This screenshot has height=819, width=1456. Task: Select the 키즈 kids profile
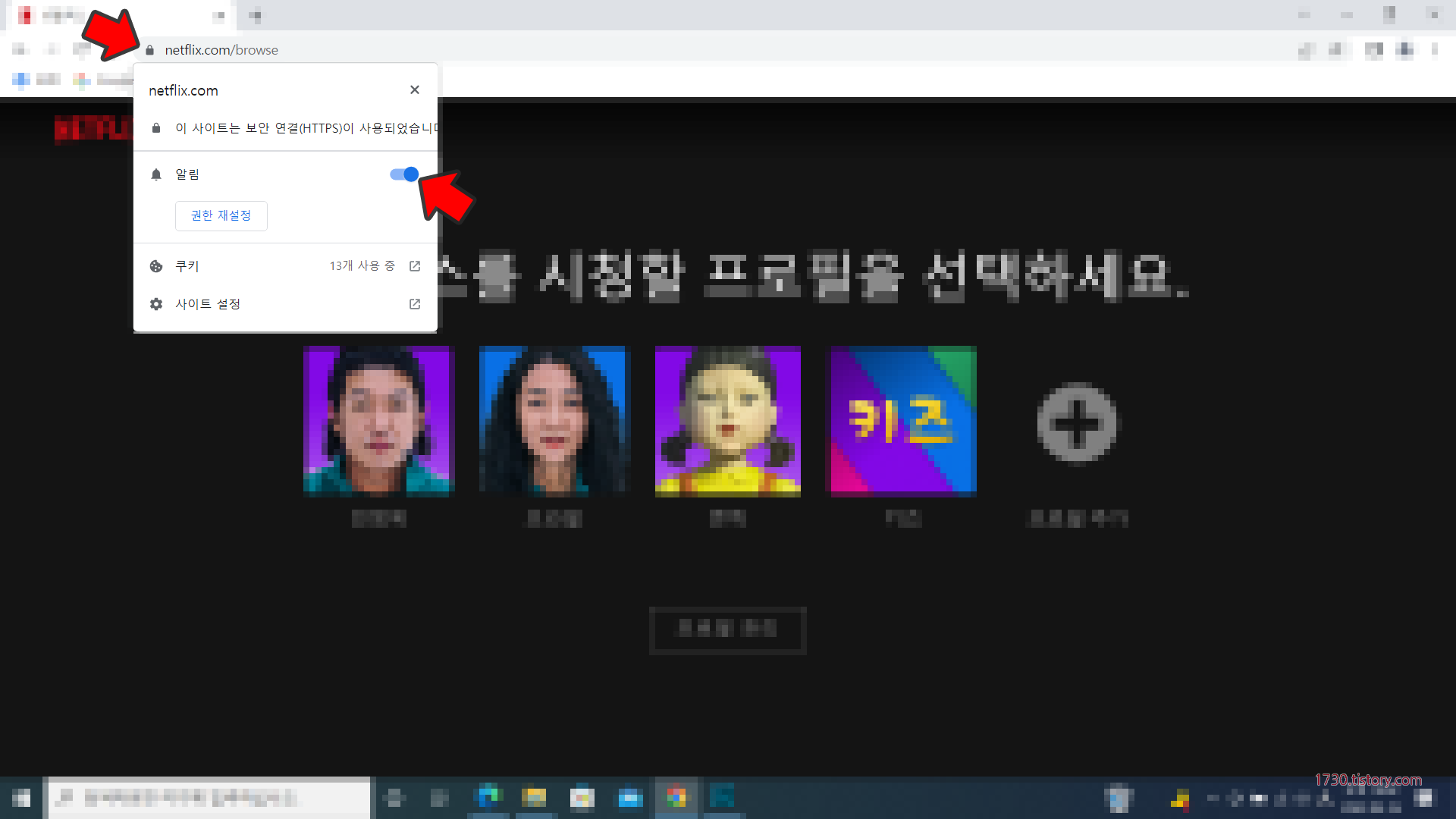[x=903, y=421]
